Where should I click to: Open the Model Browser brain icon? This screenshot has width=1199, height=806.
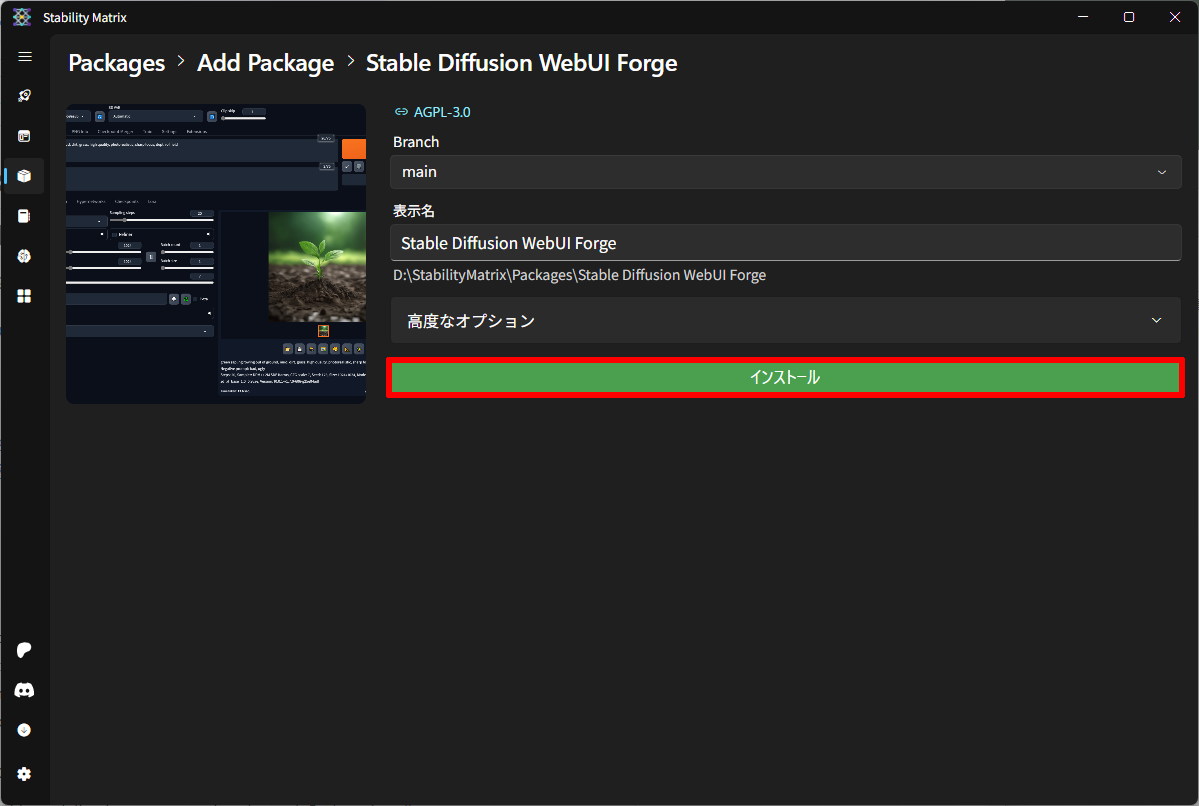[x=25, y=256]
